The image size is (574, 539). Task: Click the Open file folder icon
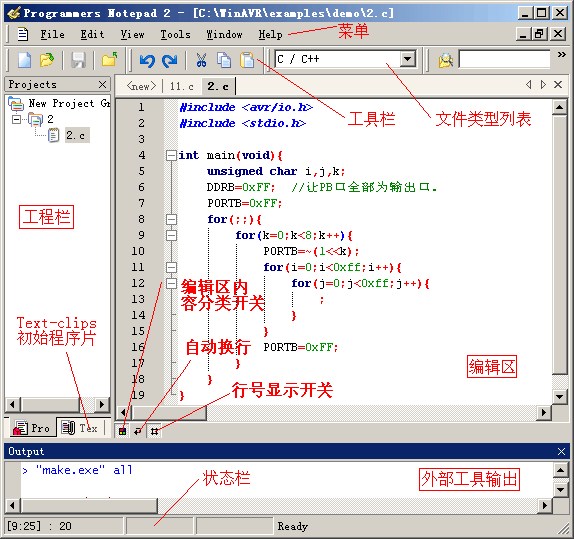[46, 60]
